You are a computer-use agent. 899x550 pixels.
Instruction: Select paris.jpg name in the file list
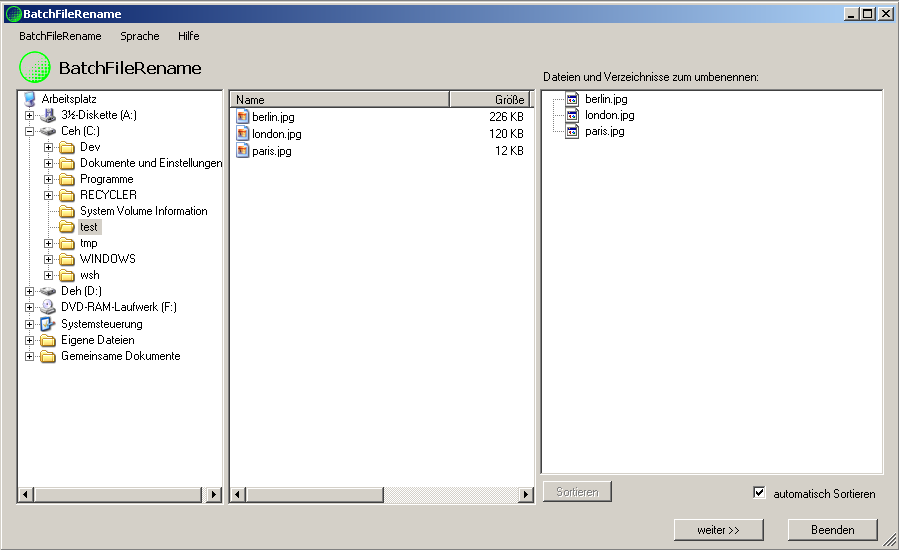pos(272,151)
